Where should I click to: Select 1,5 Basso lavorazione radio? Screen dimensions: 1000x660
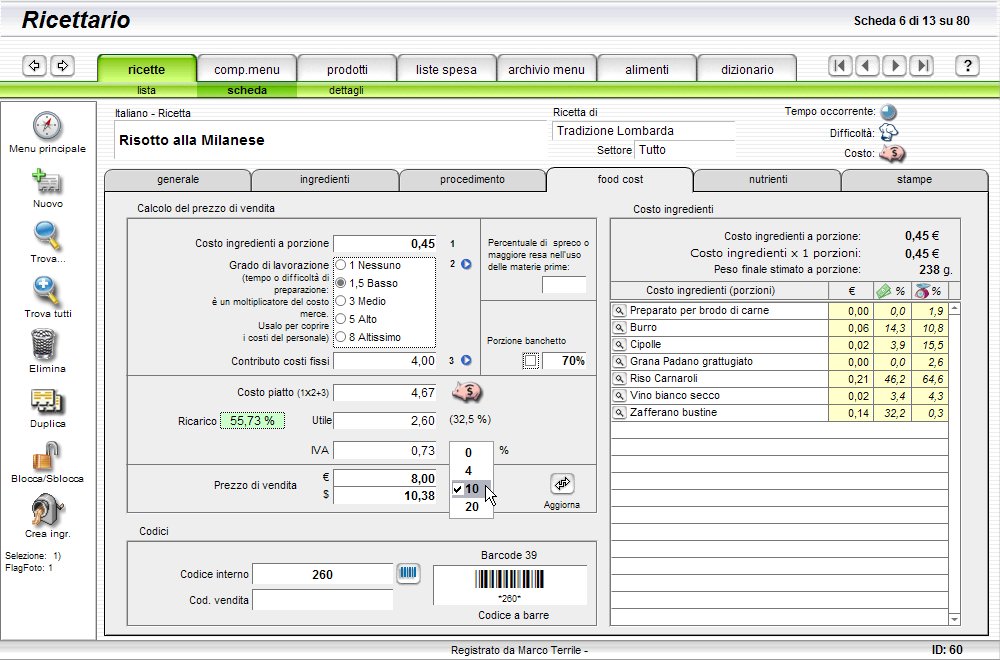341,282
